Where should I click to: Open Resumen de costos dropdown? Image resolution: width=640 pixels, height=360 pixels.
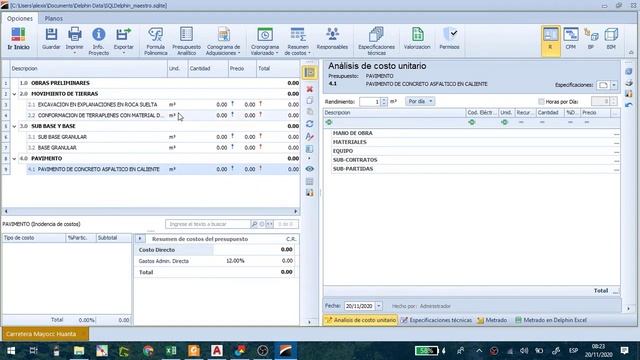pos(309,53)
